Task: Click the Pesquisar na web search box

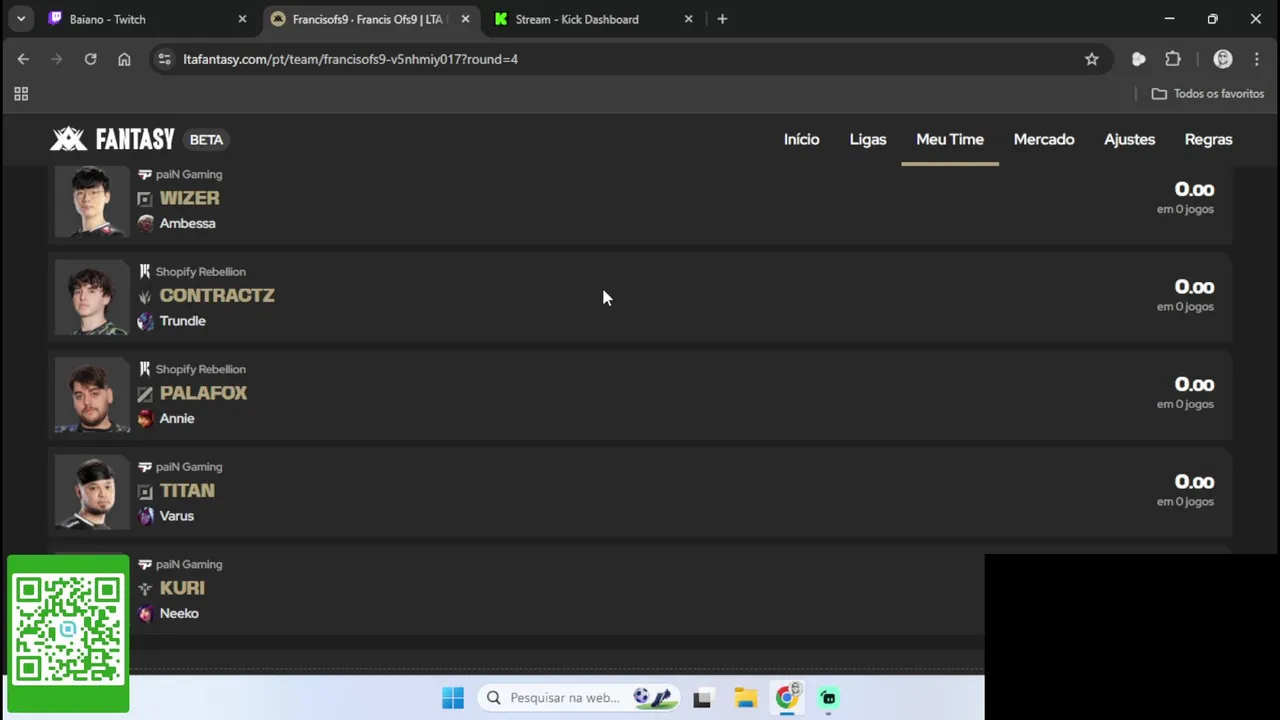Action: point(579,698)
